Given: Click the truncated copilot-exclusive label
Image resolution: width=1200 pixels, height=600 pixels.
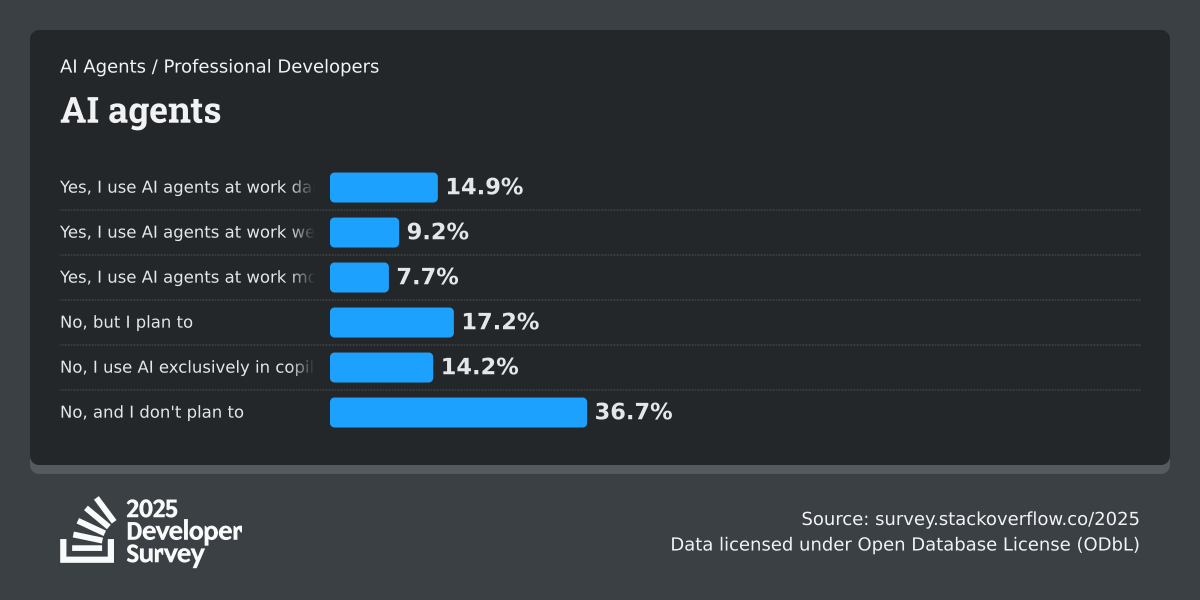Looking at the screenshot, I should [x=186, y=367].
